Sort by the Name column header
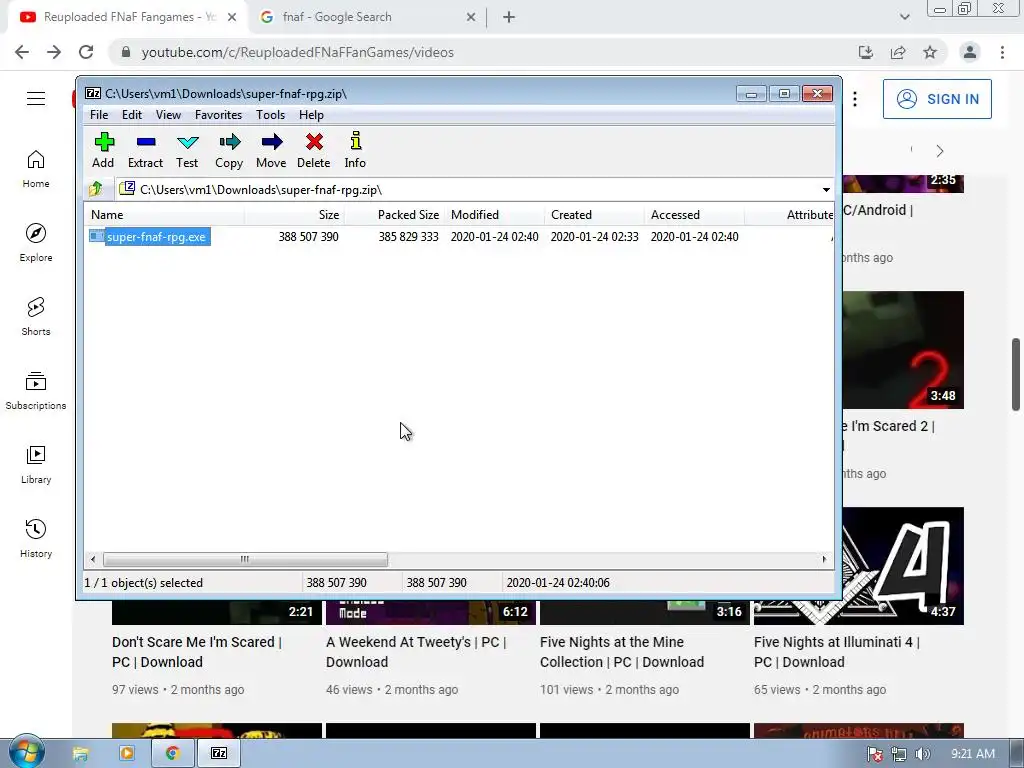This screenshot has width=1024, height=768. click(165, 215)
